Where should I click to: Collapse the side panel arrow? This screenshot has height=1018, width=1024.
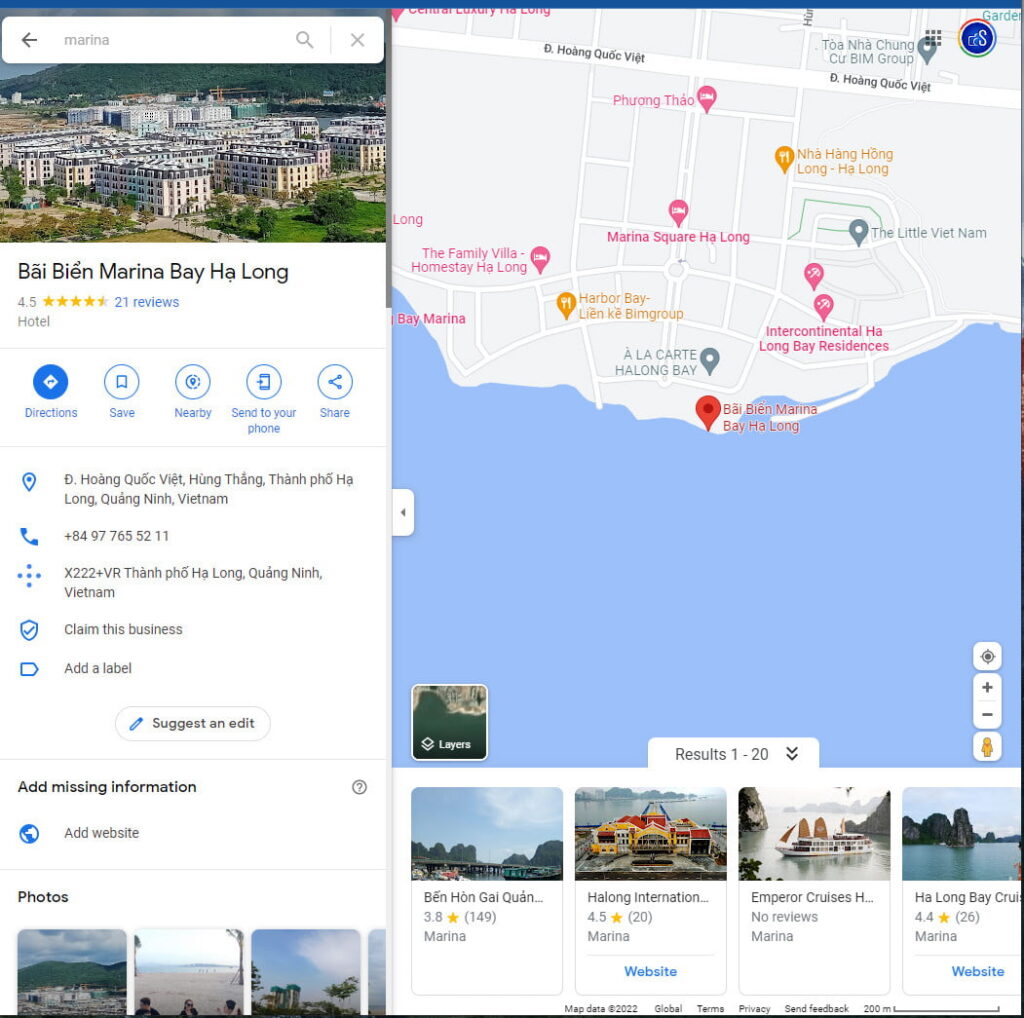point(403,513)
